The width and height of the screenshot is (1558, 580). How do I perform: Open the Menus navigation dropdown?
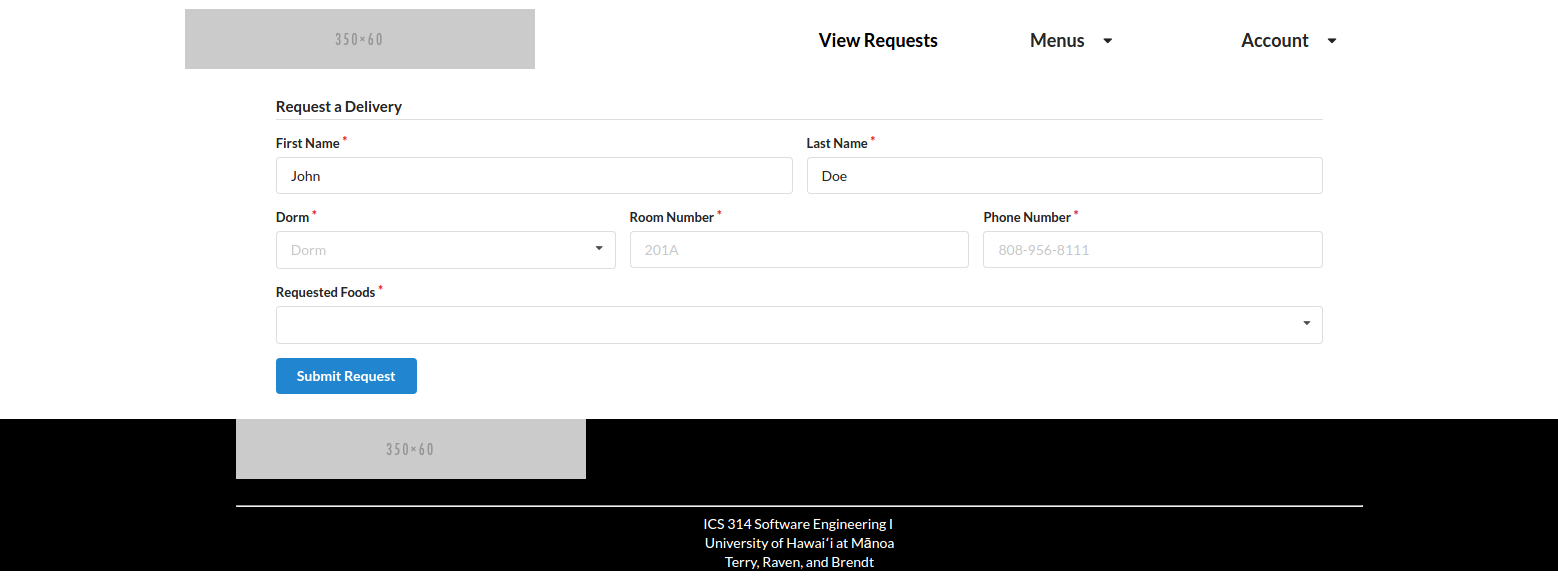point(1071,41)
